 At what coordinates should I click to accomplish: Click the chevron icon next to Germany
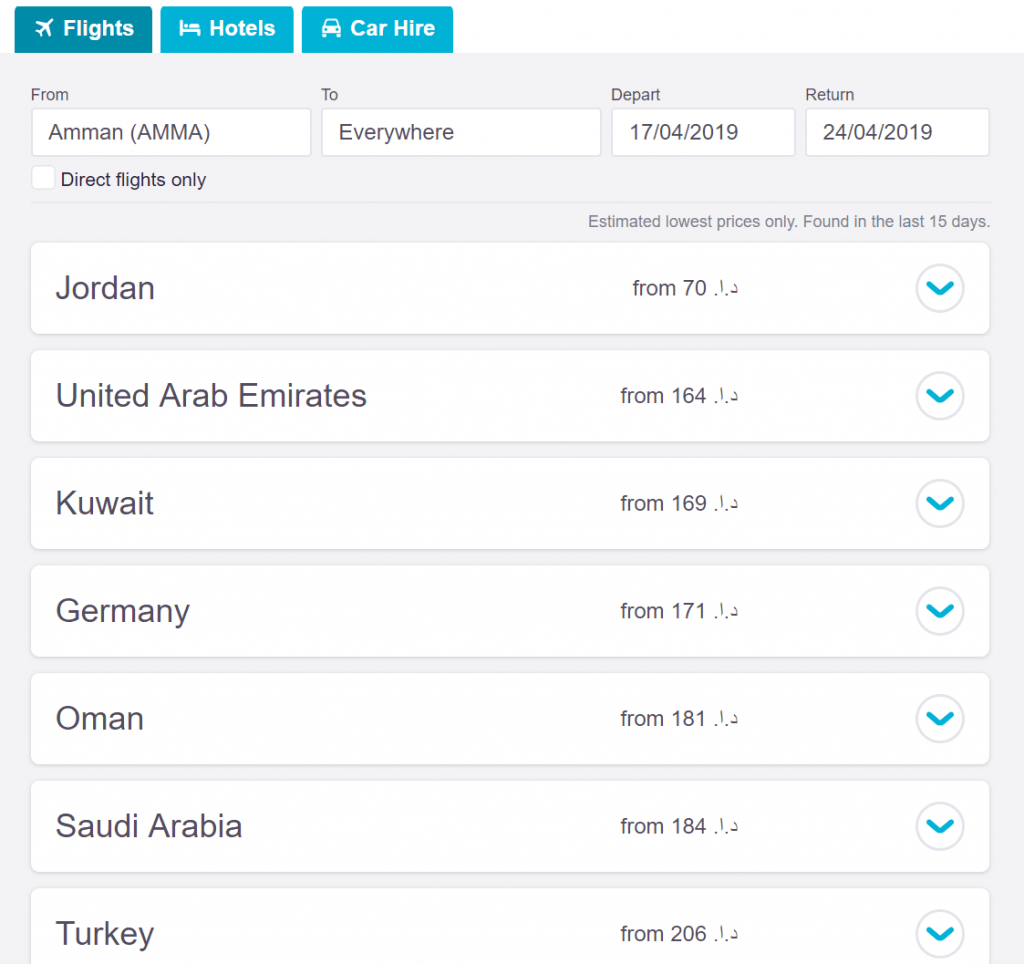[940, 611]
